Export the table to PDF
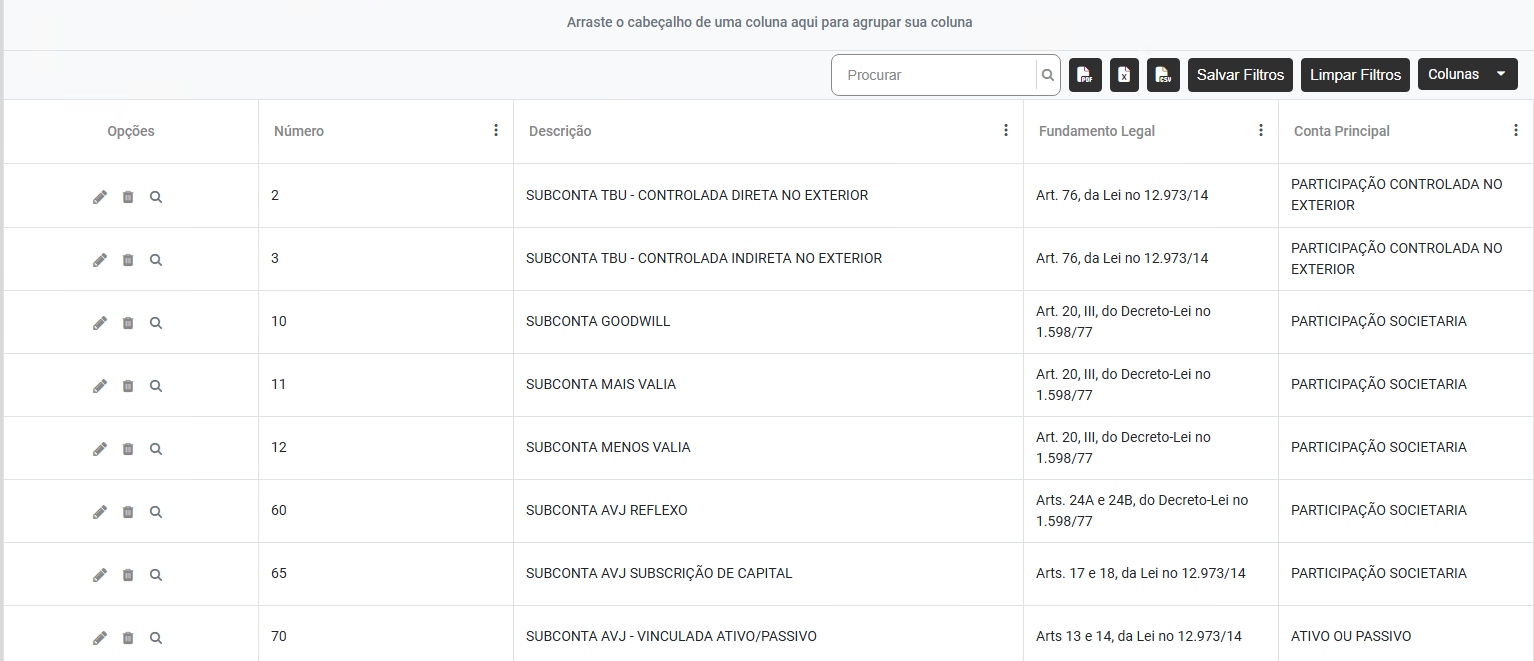This screenshot has height=661, width=1534. pyautogui.click(x=1085, y=75)
